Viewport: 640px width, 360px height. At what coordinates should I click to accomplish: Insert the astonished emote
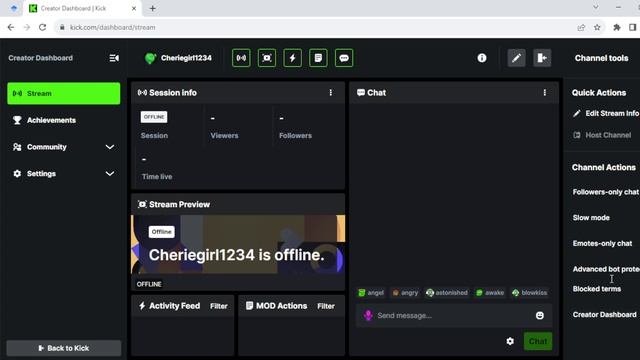pyautogui.click(x=447, y=293)
